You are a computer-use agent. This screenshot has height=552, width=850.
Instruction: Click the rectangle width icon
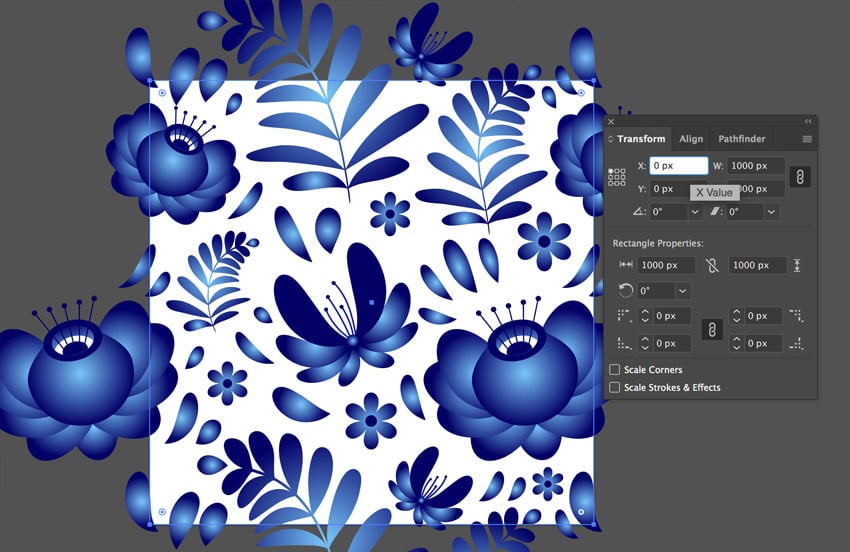[x=626, y=265]
